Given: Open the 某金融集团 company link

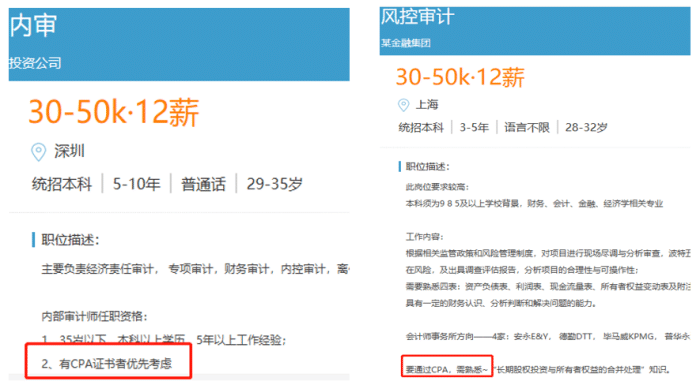Looking at the screenshot, I should 405,43.
